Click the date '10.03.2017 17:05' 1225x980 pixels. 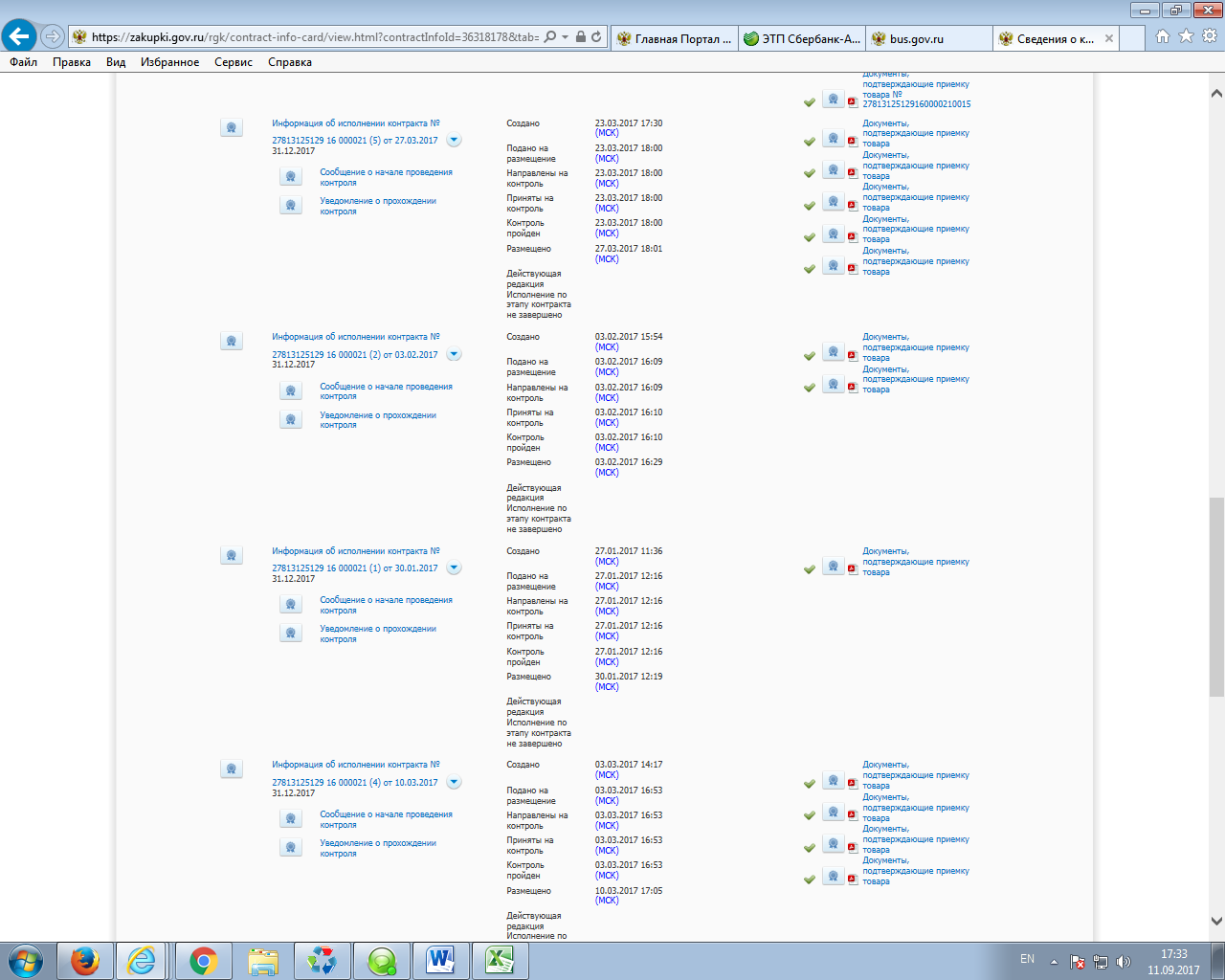click(629, 891)
